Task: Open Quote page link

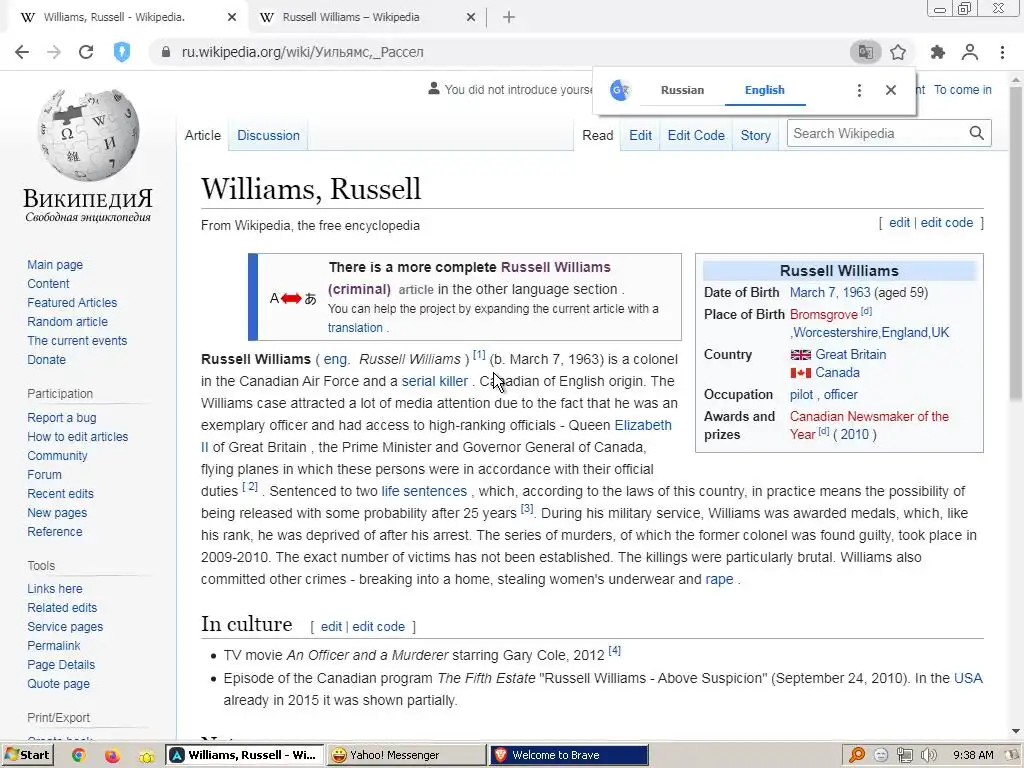Action: coord(58,683)
